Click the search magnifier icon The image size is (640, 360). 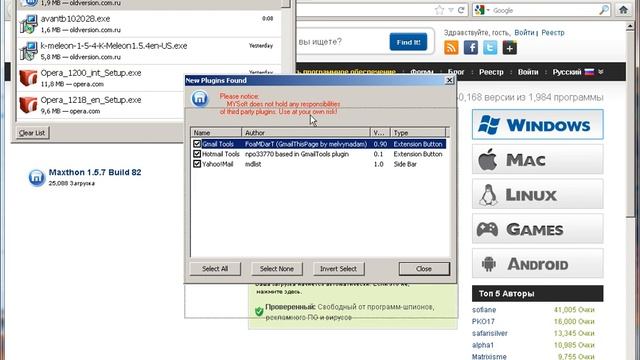point(604,10)
